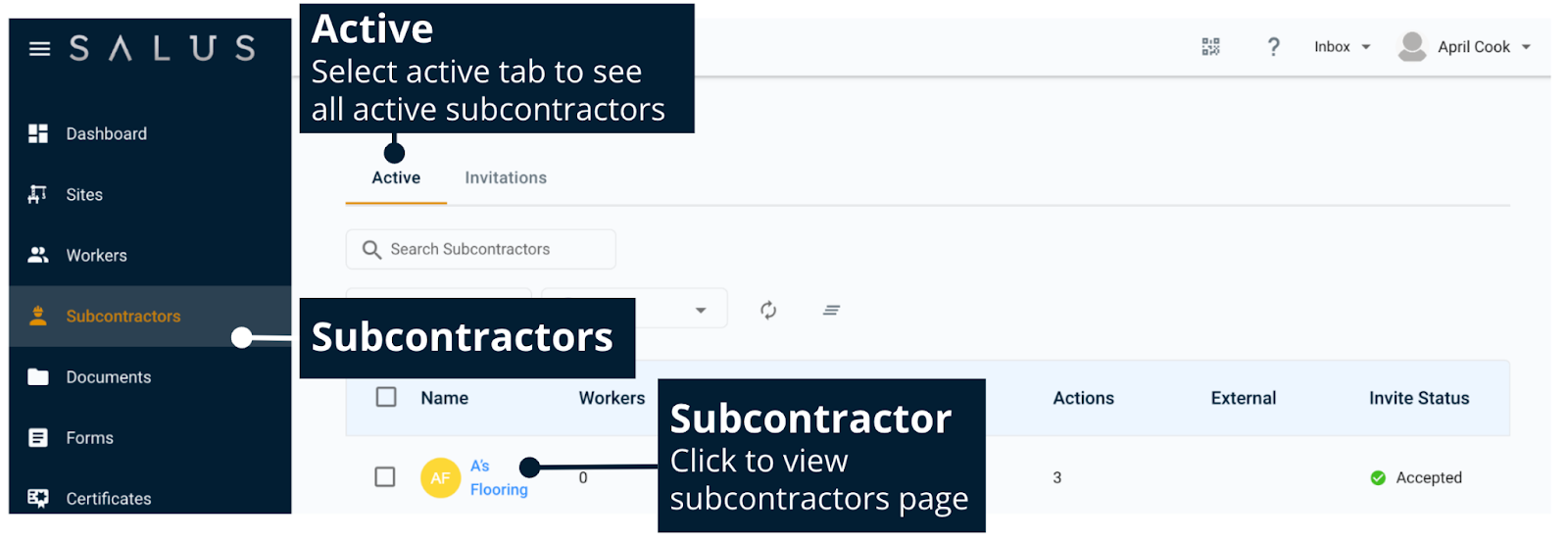
Task: Toggle the select-all header checkbox
Action: click(386, 397)
